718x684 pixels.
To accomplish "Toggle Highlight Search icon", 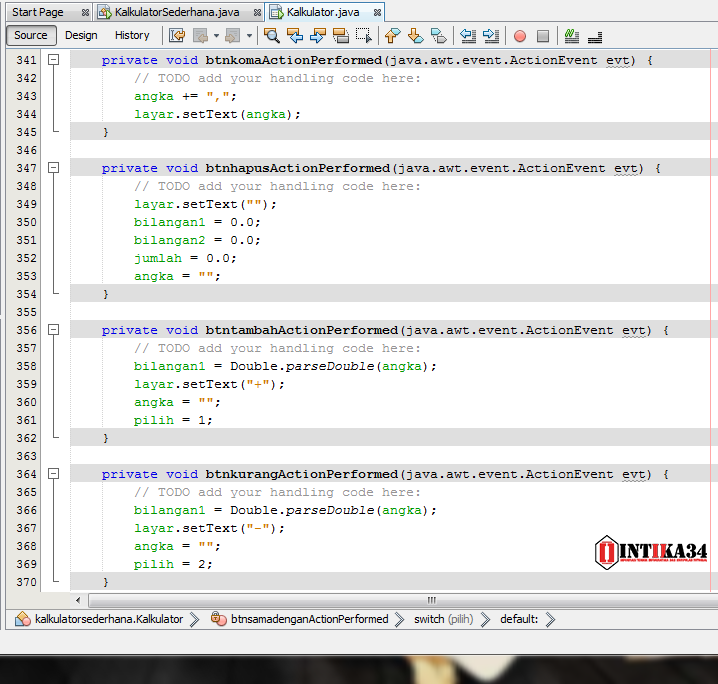I will point(341,35).
